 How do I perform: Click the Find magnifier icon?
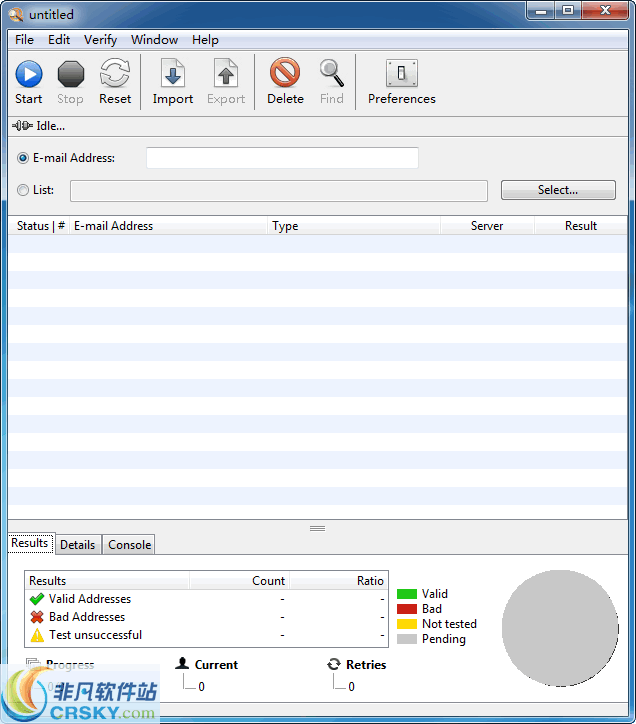click(x=332, y=73)
